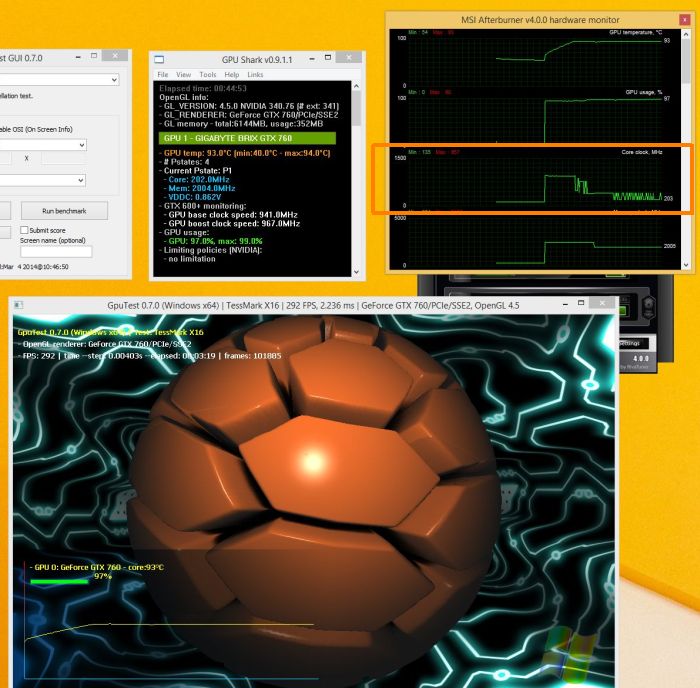Screen dimensions: 700x688
Task: Open the Tools menu in GPU Shark
Action: pyautogui.click(x=208, y=75)
